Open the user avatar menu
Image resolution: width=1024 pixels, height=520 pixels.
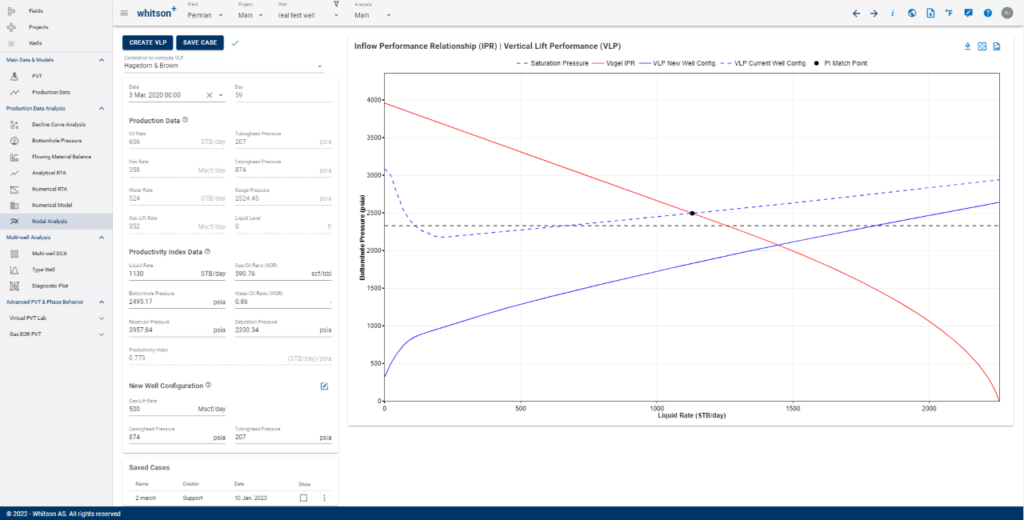pyautogui.click(x=1006, y=13)
